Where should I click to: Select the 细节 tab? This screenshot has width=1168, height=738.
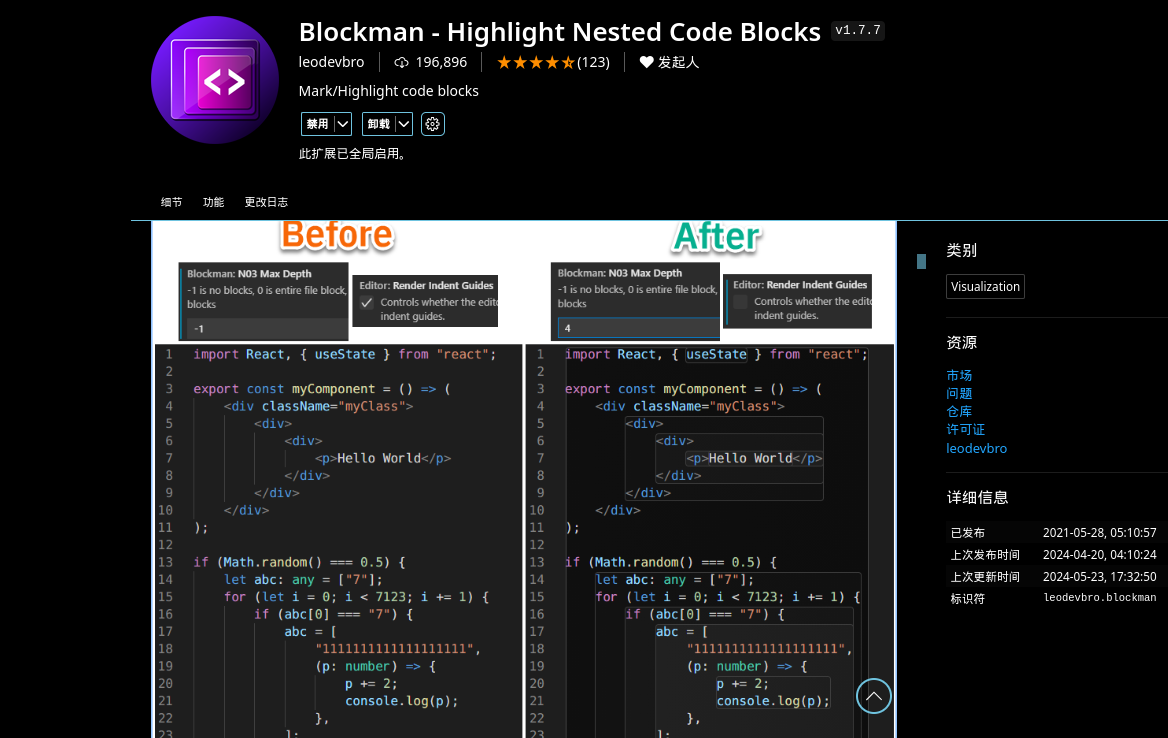click(x=171, y=201)
